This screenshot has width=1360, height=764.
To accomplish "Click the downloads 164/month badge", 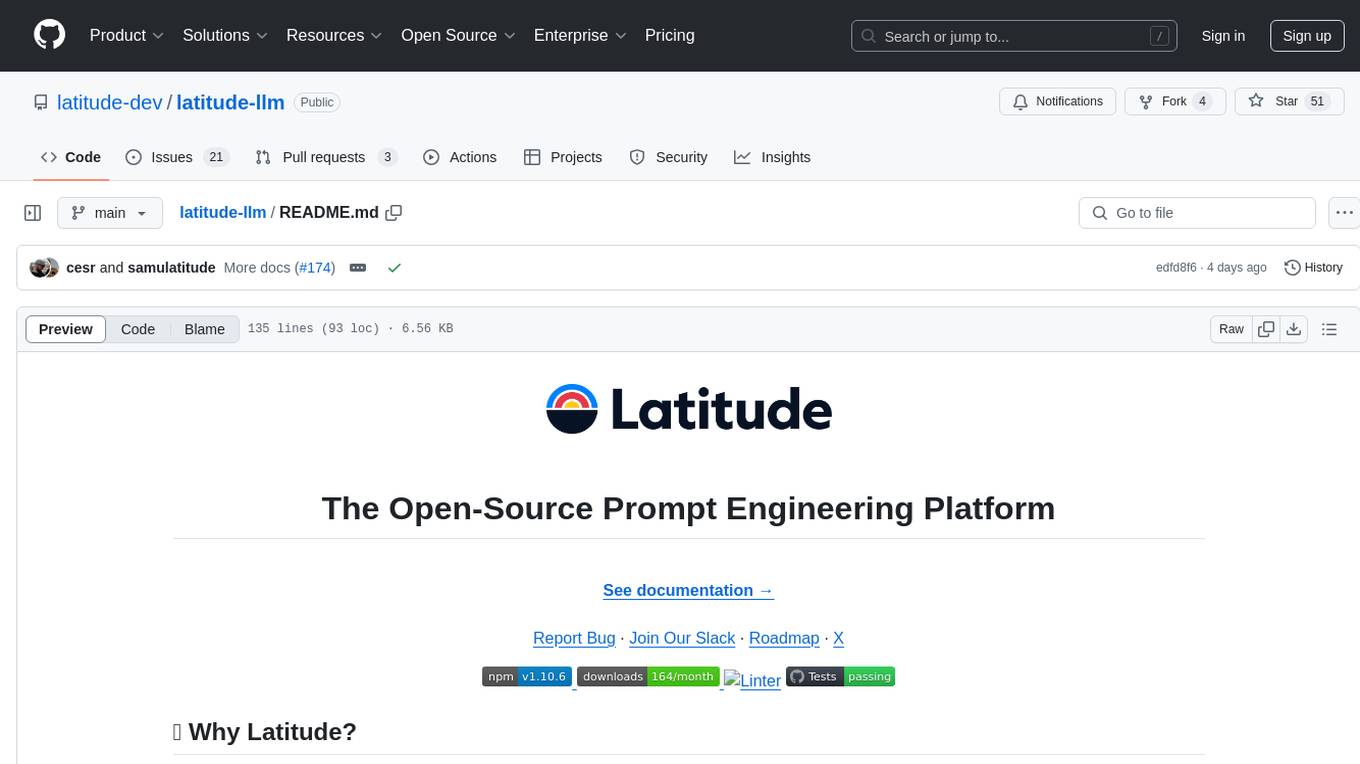I will [x=648, y=677].
